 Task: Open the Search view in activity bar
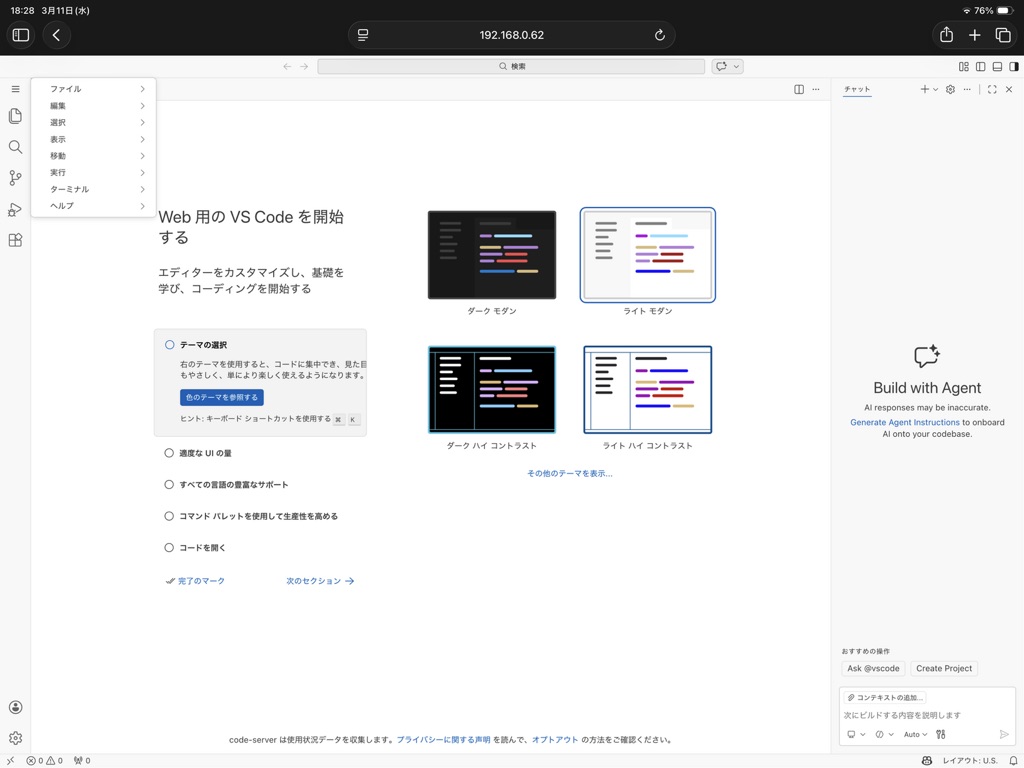(x=15, y=147)
